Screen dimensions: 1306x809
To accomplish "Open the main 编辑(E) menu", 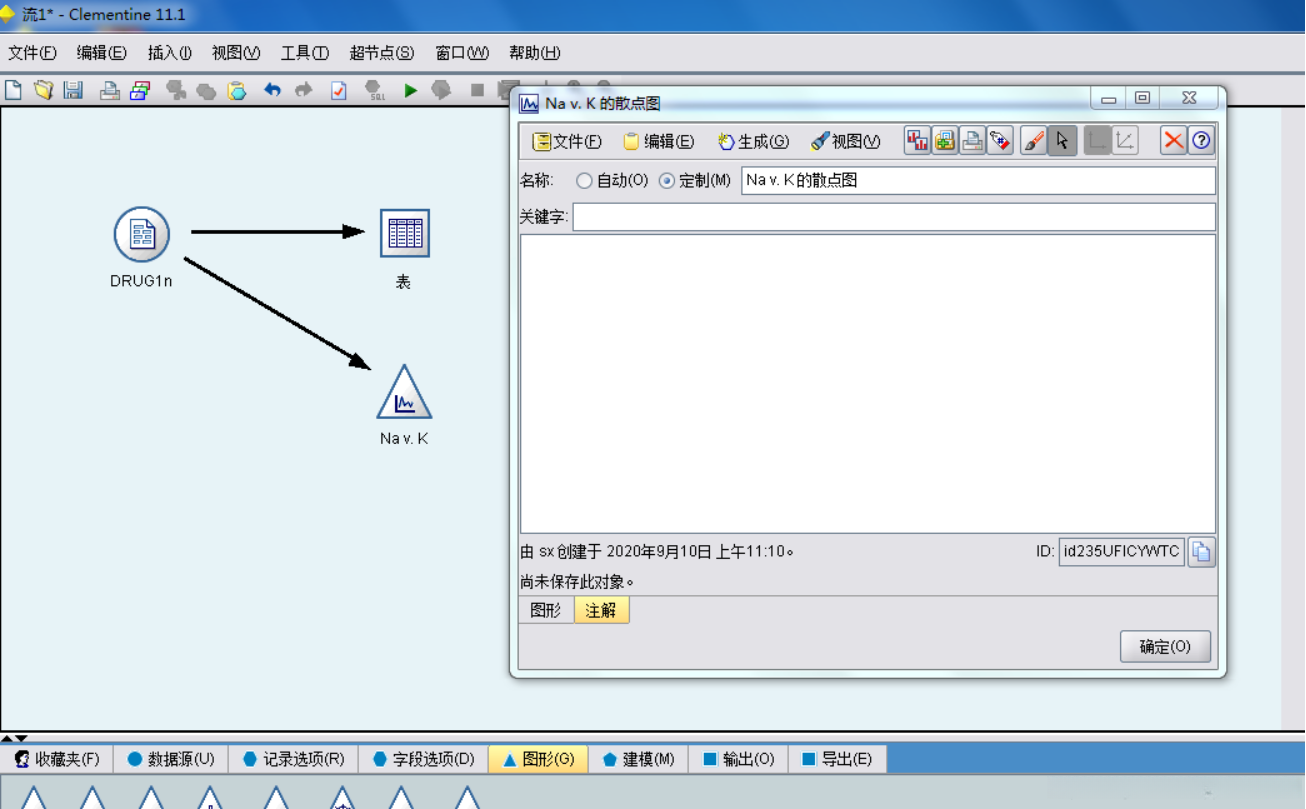I will point(101,53).
